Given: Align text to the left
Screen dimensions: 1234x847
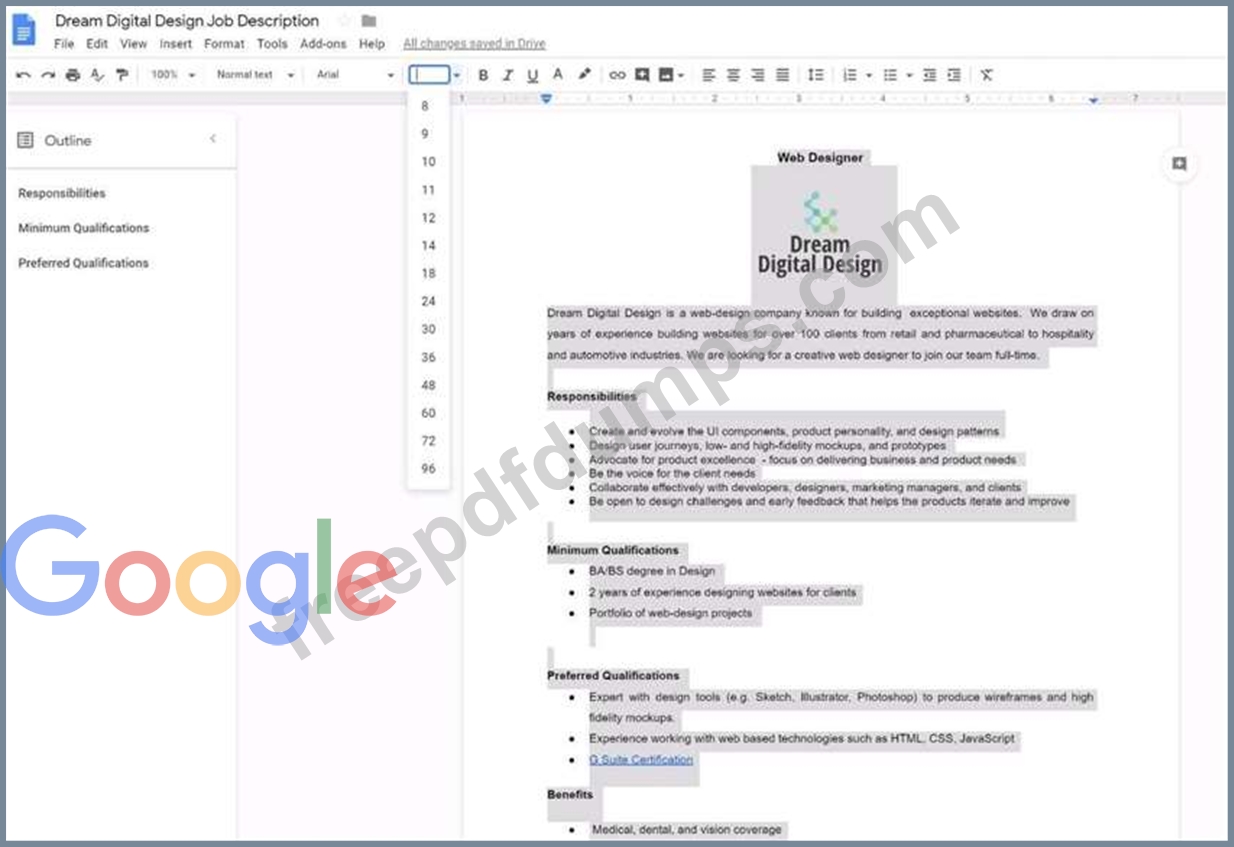Looking at the screenshot, I should coord(709,75).
